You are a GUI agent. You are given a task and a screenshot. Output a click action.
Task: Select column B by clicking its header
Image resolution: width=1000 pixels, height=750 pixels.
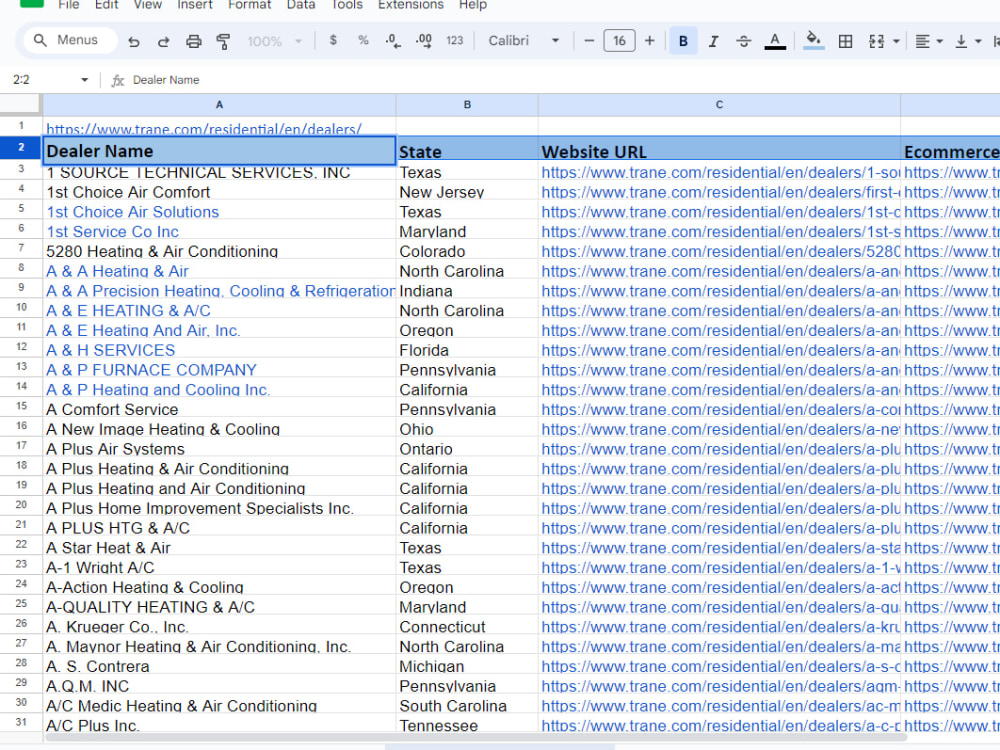pos(467,104)
